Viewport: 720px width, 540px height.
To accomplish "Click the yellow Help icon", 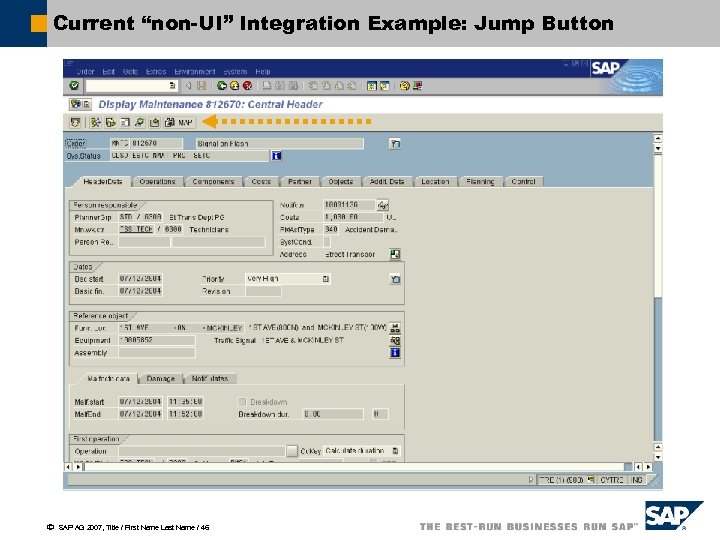I will (x=404, y=85).
